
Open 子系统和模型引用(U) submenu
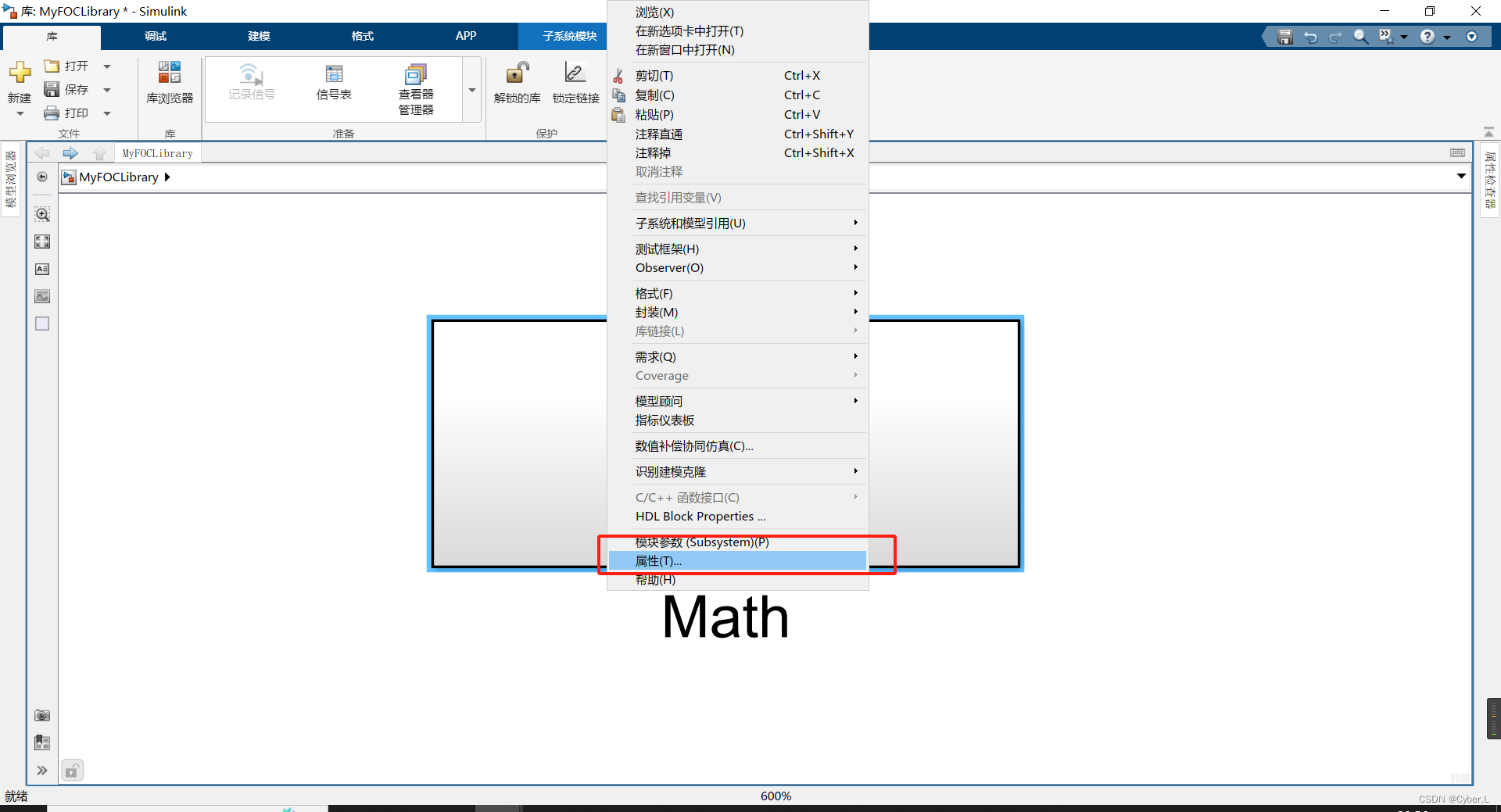[x=737, y=224]
